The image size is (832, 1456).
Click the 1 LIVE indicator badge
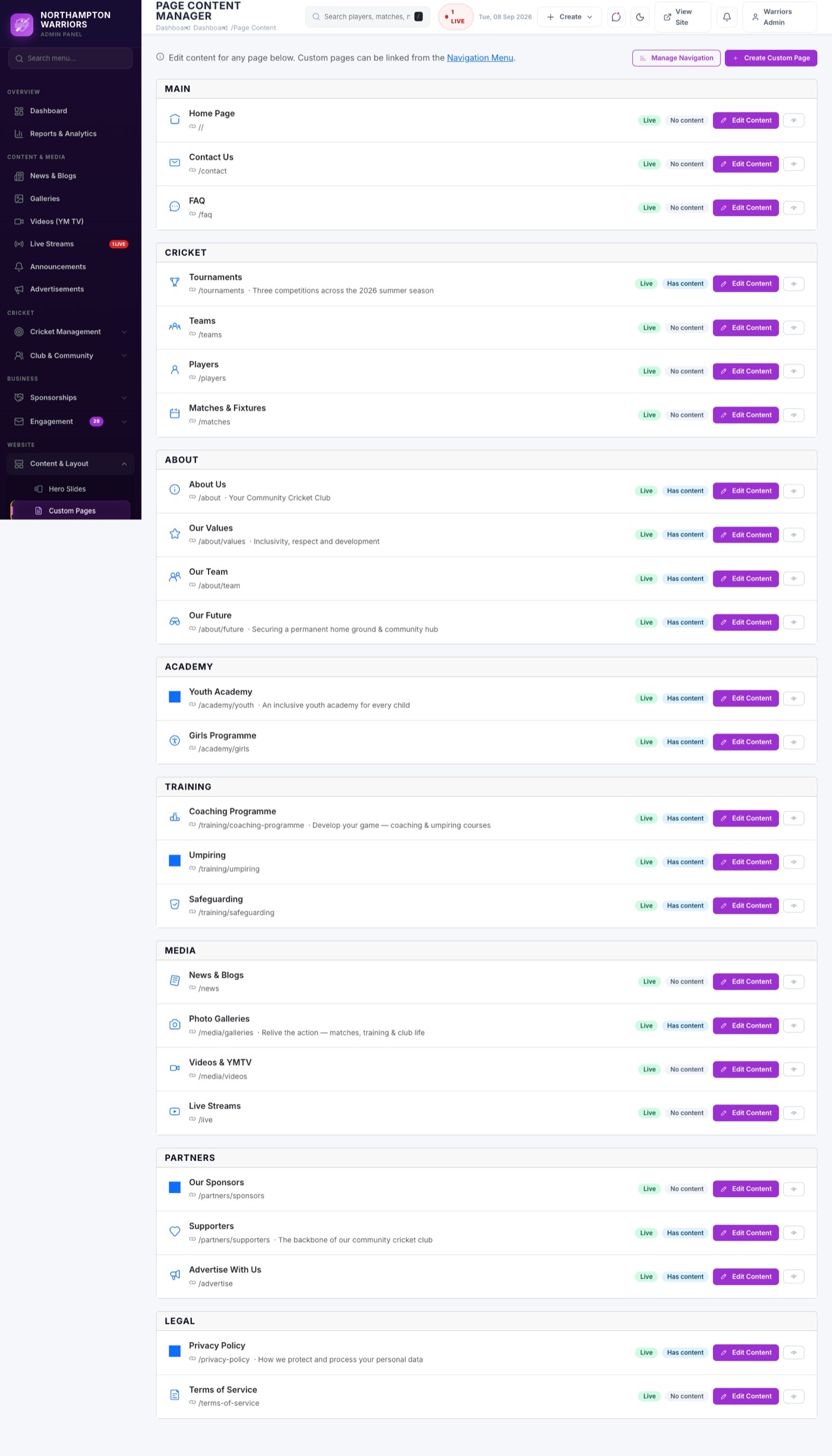coord(456,17)
